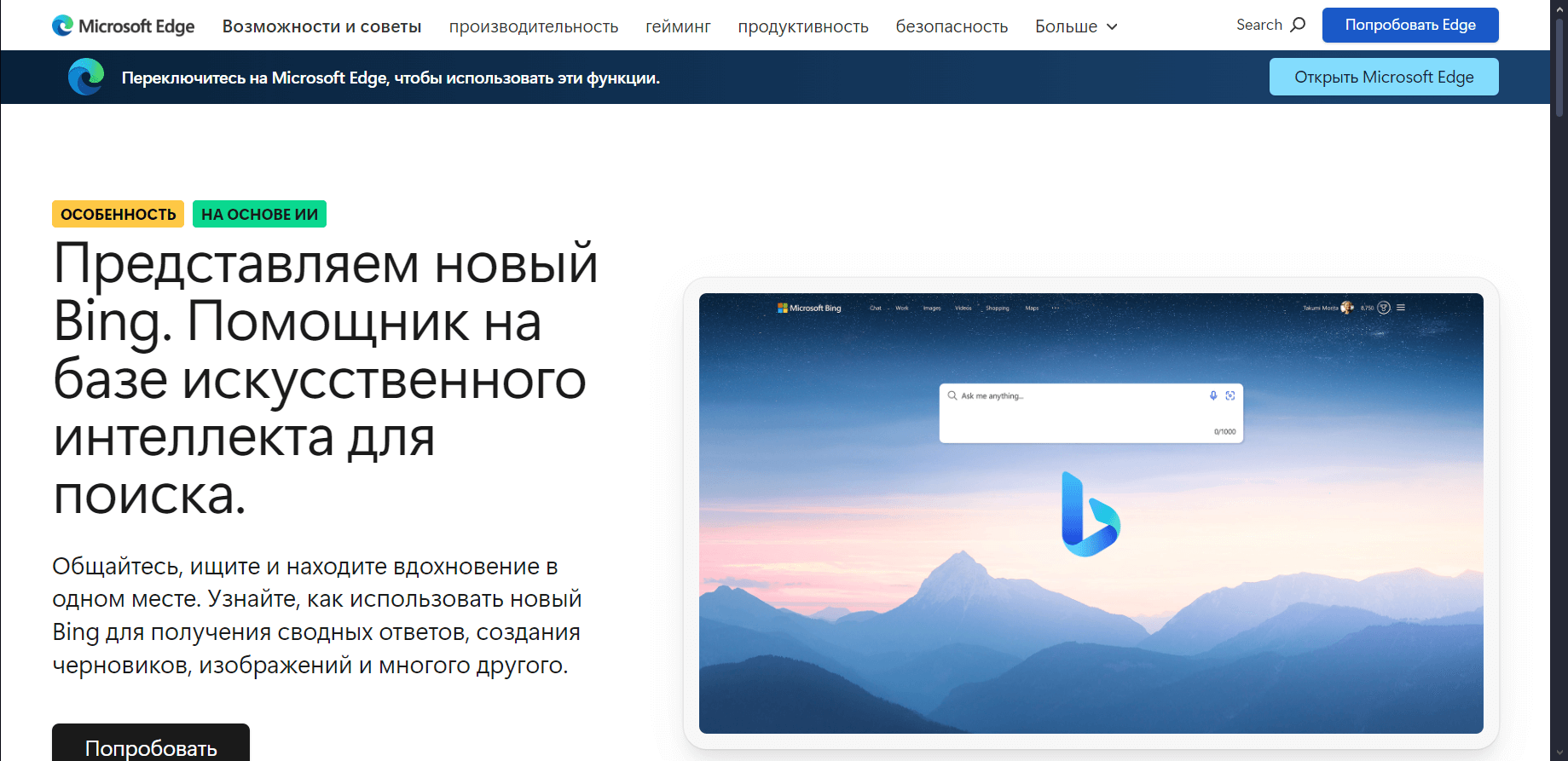The height and width of the screenshot is (761, 1568).
Task: Click the large blue Bing logo
Action: click(x=1090, y=515)
